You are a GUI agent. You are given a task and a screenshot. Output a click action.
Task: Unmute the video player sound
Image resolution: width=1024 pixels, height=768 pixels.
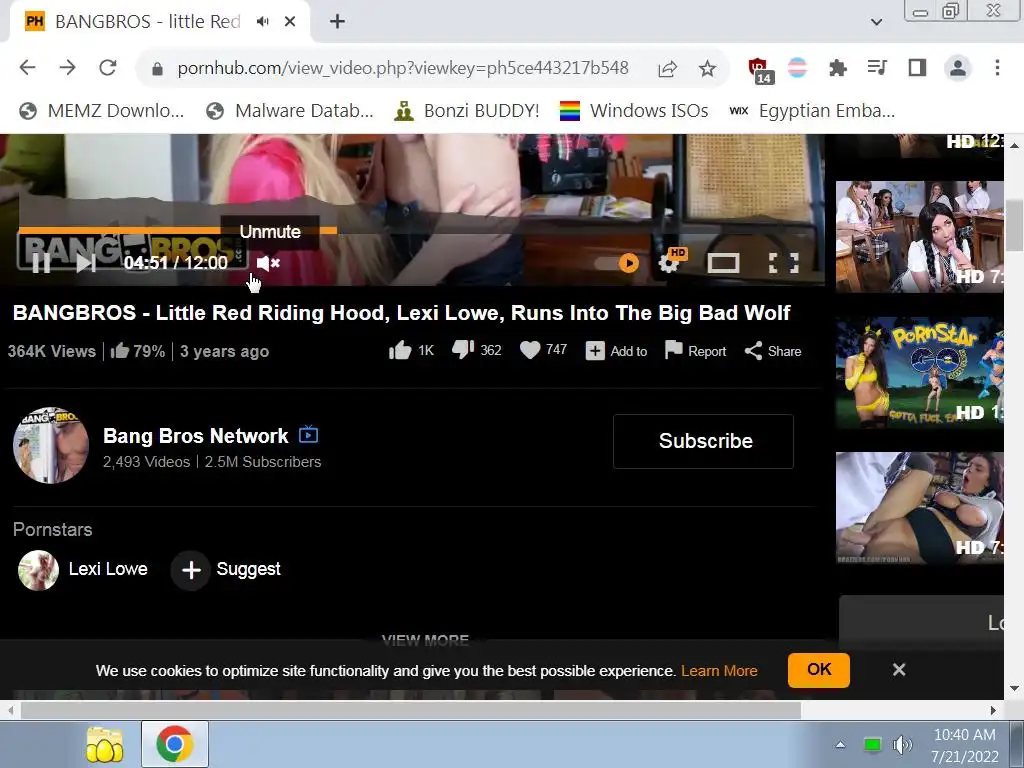tap(268, 263)
